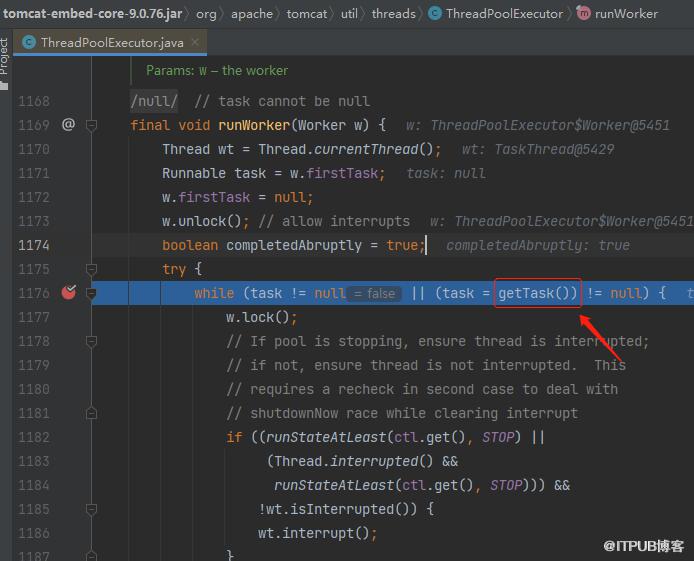Click wt.interrupt() on line 1186
694x561 pixels.
point(314,533)
